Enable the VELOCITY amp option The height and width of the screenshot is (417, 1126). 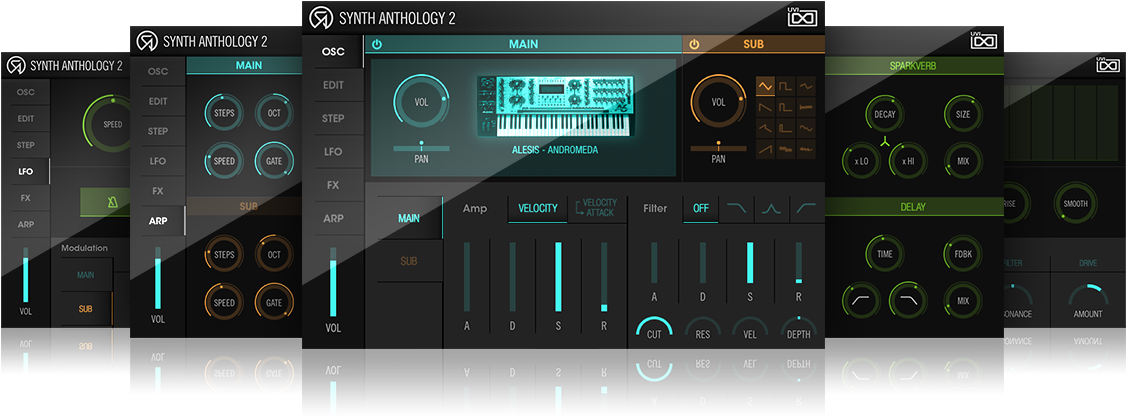(x=538, y=209)
